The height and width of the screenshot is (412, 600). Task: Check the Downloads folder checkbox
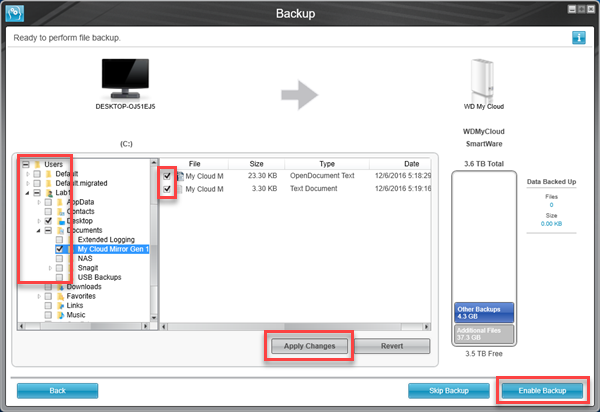click(48, 287)
